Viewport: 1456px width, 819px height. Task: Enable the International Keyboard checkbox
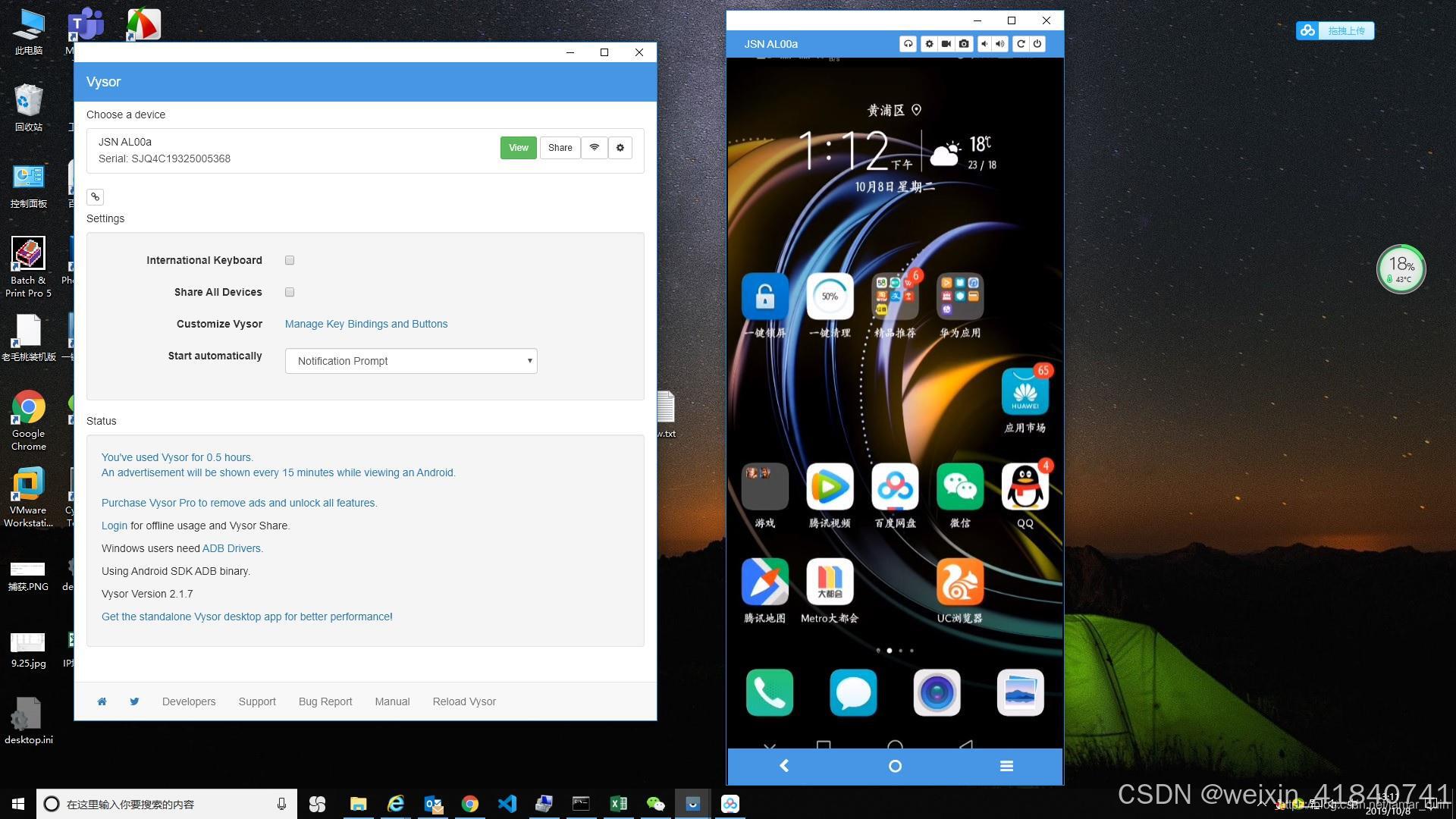290,260
